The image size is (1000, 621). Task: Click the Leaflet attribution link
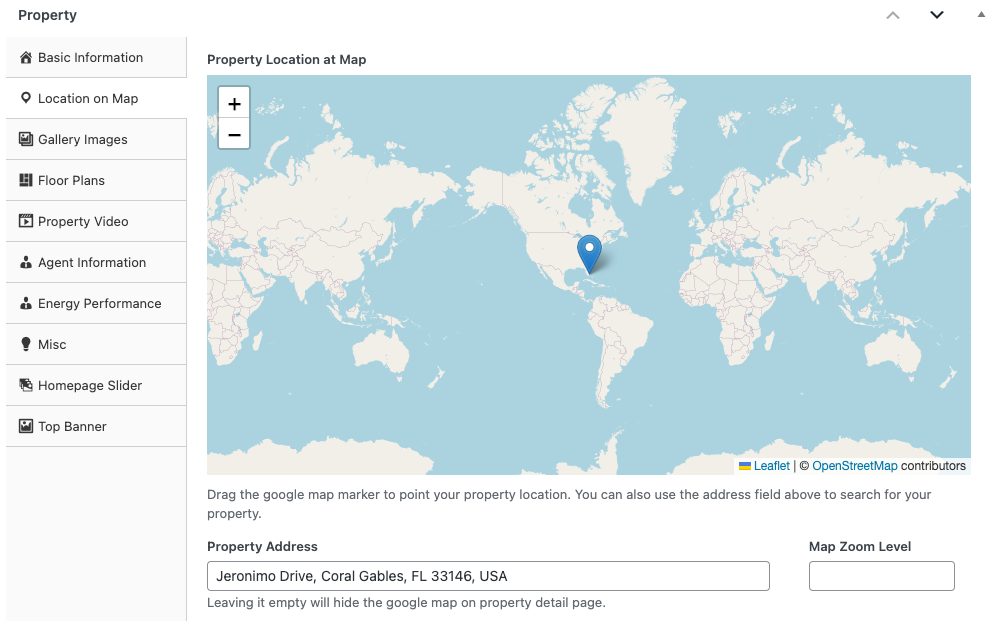tap(771, 465)
